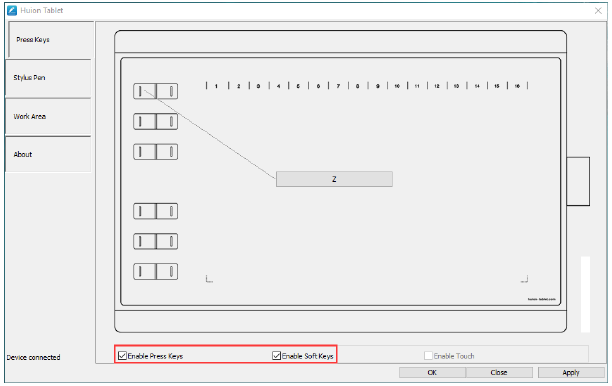Select left half of first press key
This screenshot has width=612, height=386.
[145, 91]
